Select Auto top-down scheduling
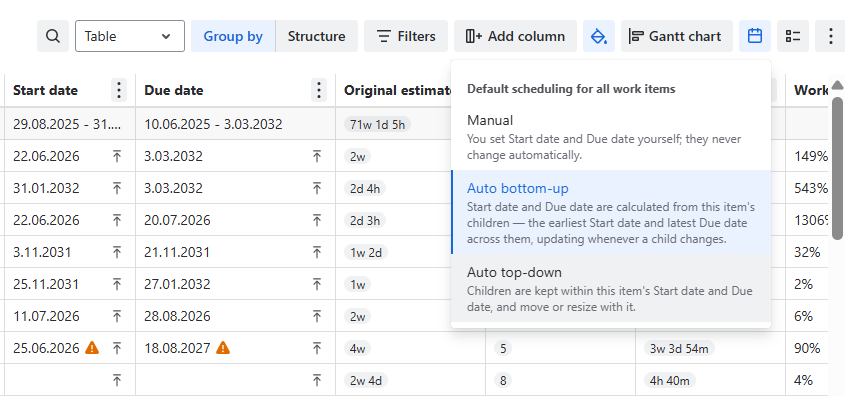 coord(611,288)
